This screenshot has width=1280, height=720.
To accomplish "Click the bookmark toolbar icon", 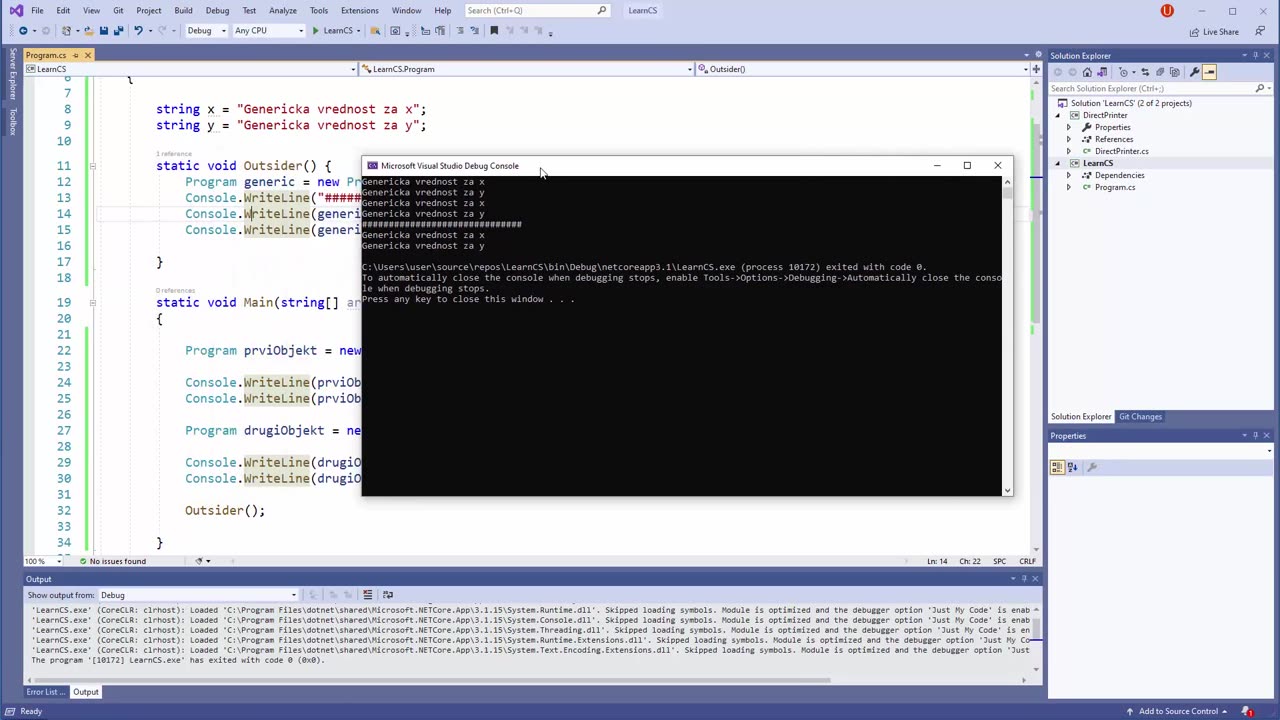I will pyautogui.click(x=494, y=30).
